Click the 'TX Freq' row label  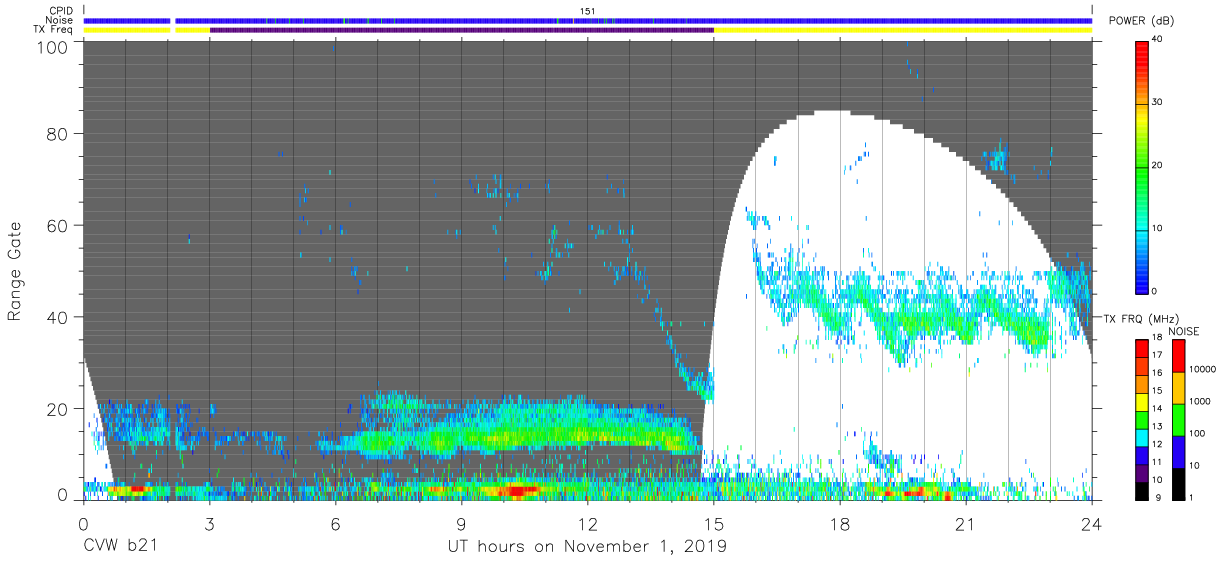point(51,29)
